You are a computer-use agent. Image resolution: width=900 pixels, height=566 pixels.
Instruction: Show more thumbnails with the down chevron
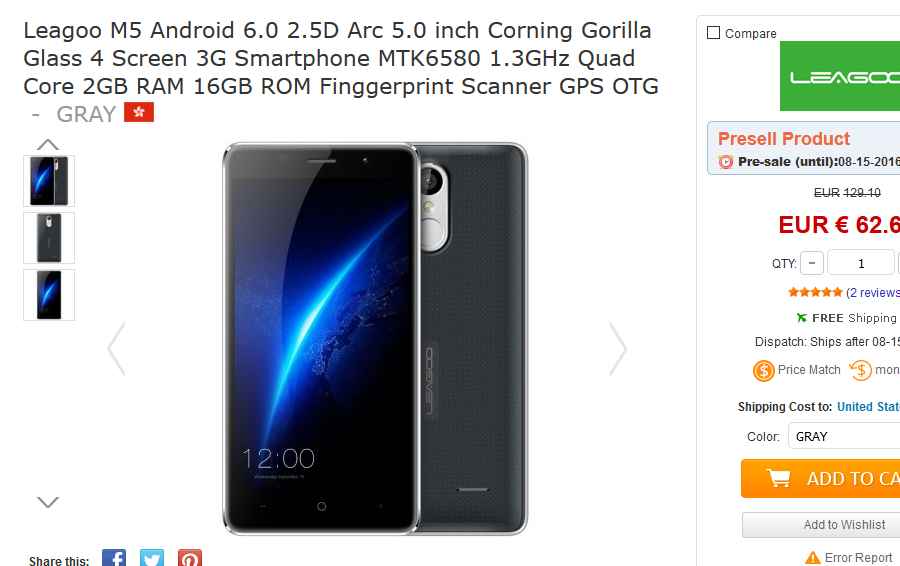(48, 502)
